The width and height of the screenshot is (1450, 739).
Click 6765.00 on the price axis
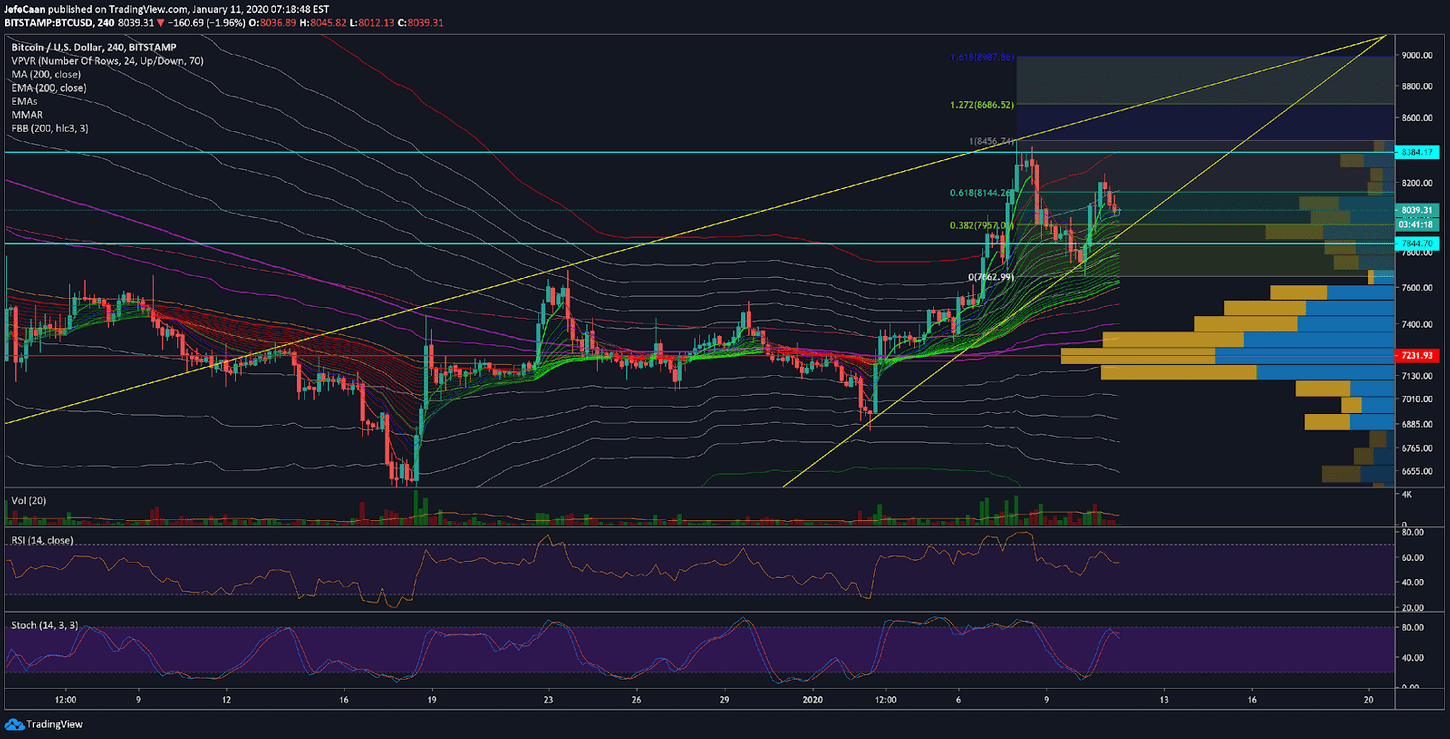[1417, 447]
